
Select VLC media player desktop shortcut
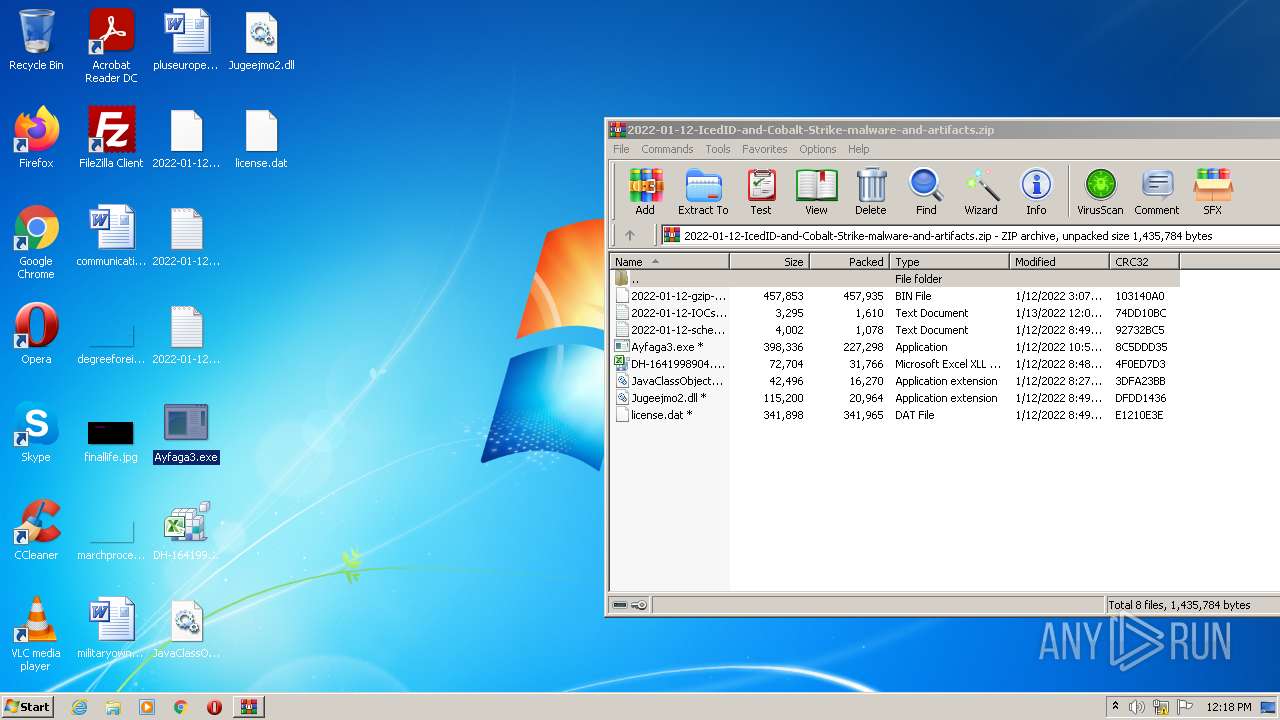(x=36, y=635)
